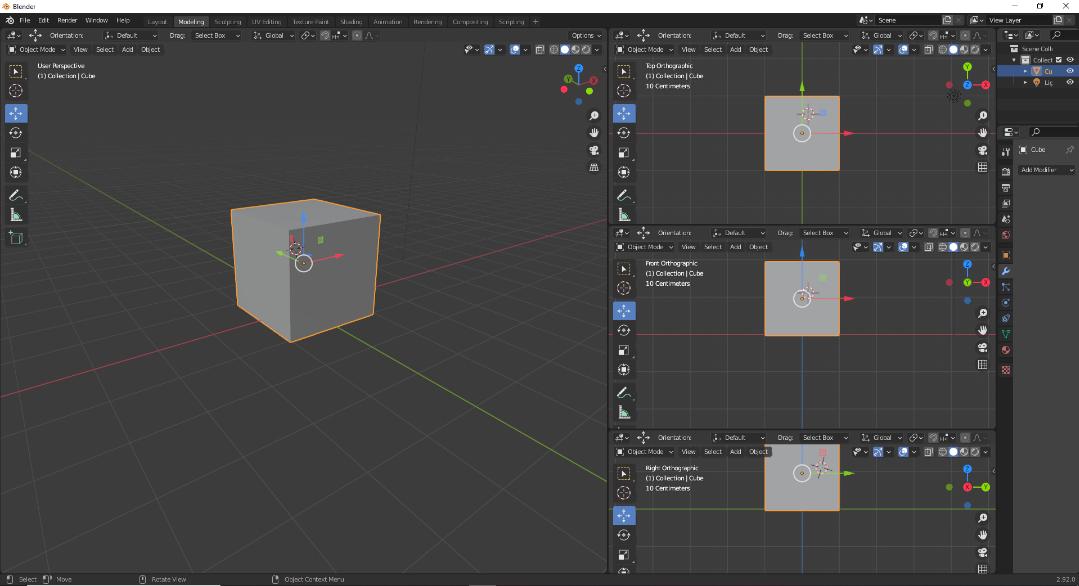The height and width of the screenshot is (586, 1079).
Task: Select the Transform tool in User Perspective viewport
Action: click(x=16, y=173)
